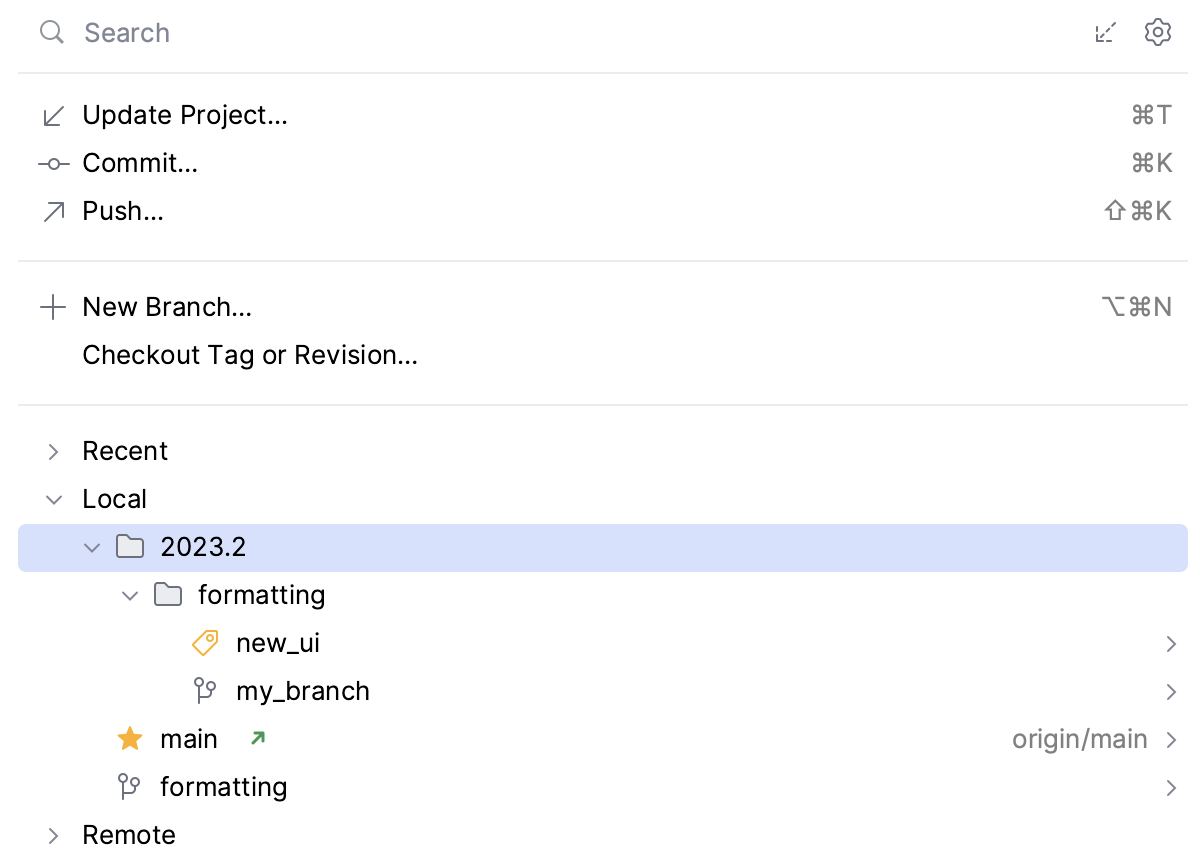Click the settings gear icon
The image size is (1200, 860).
pos(1157,32)
